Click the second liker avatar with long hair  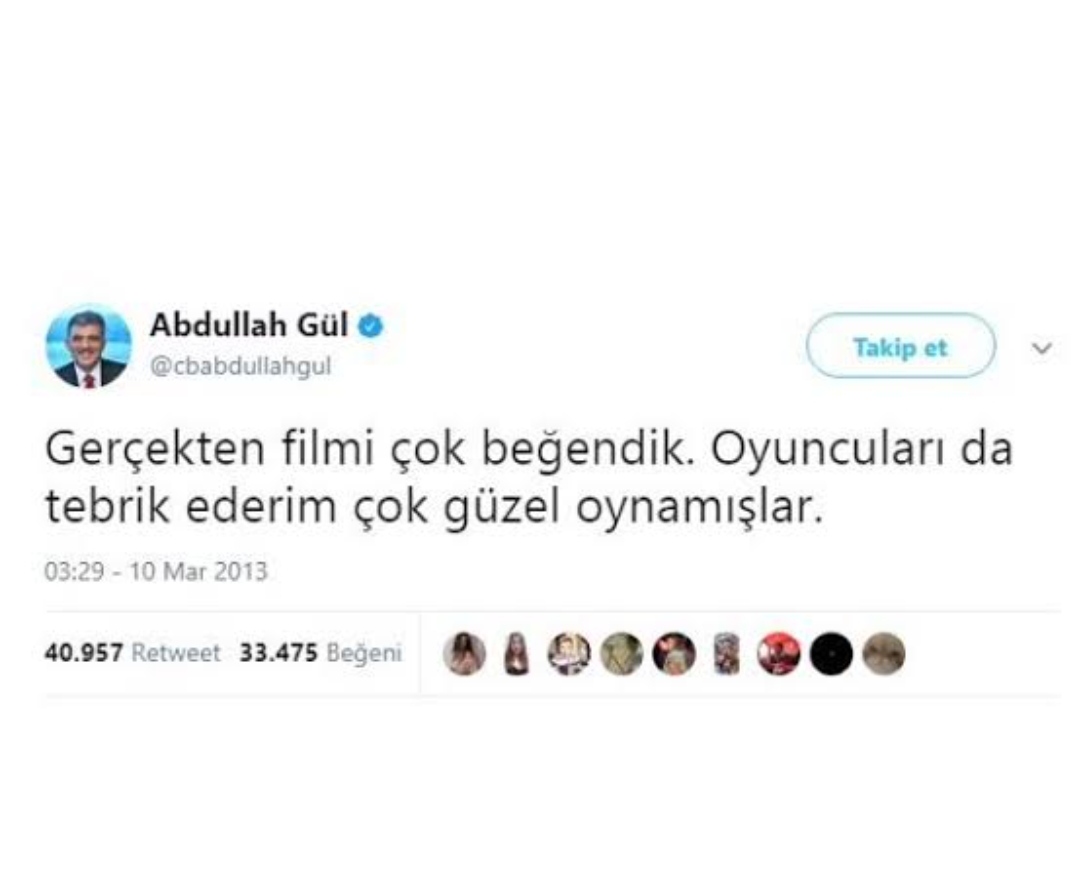coord(517,653)
